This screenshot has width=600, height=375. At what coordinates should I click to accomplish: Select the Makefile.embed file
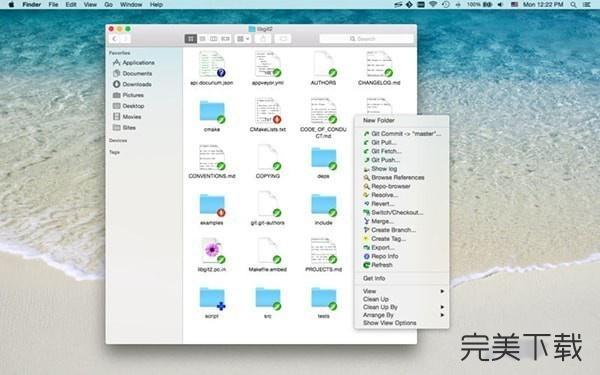tap(268, 251)
